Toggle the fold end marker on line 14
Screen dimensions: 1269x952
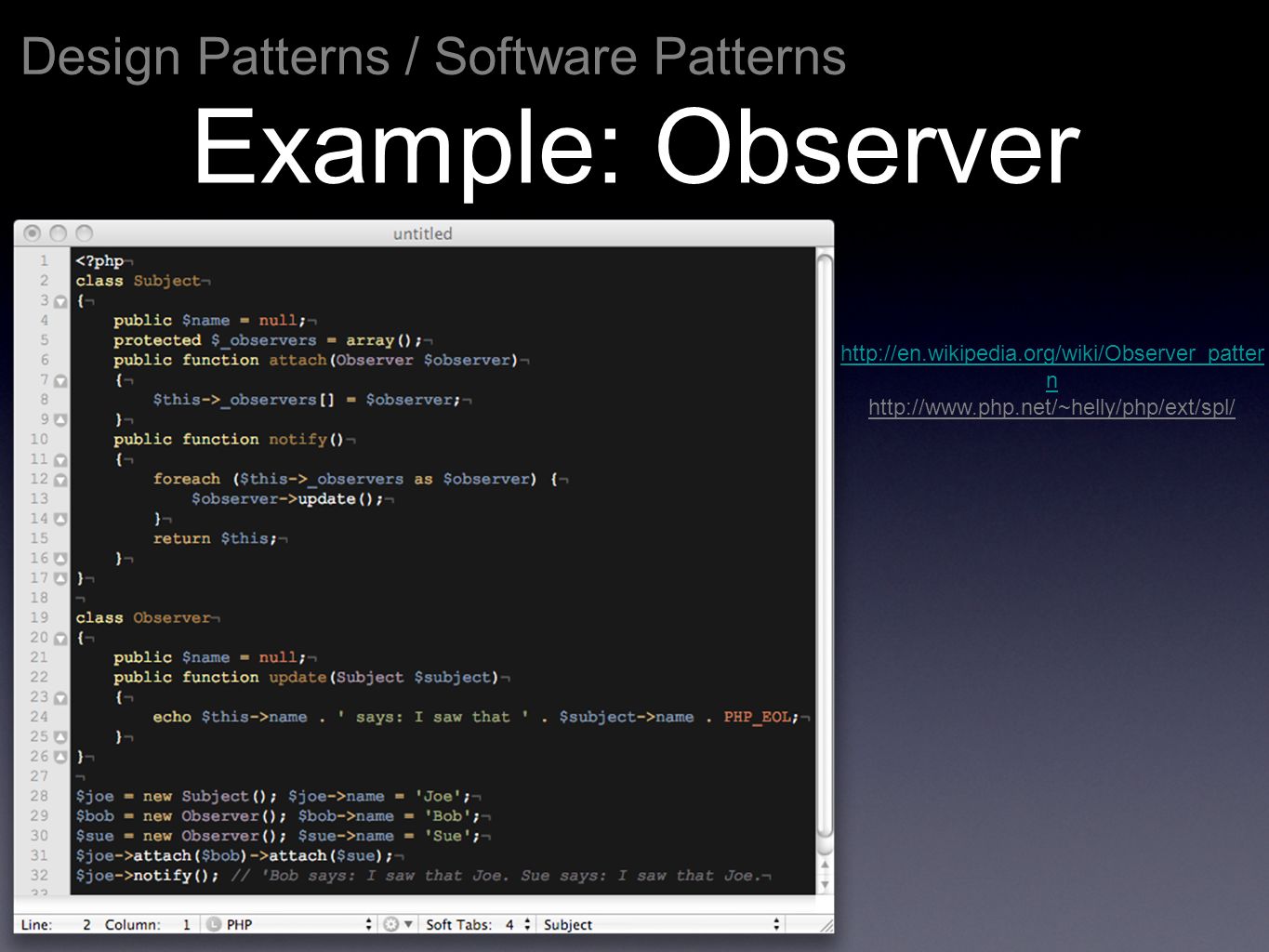(60, 519)
